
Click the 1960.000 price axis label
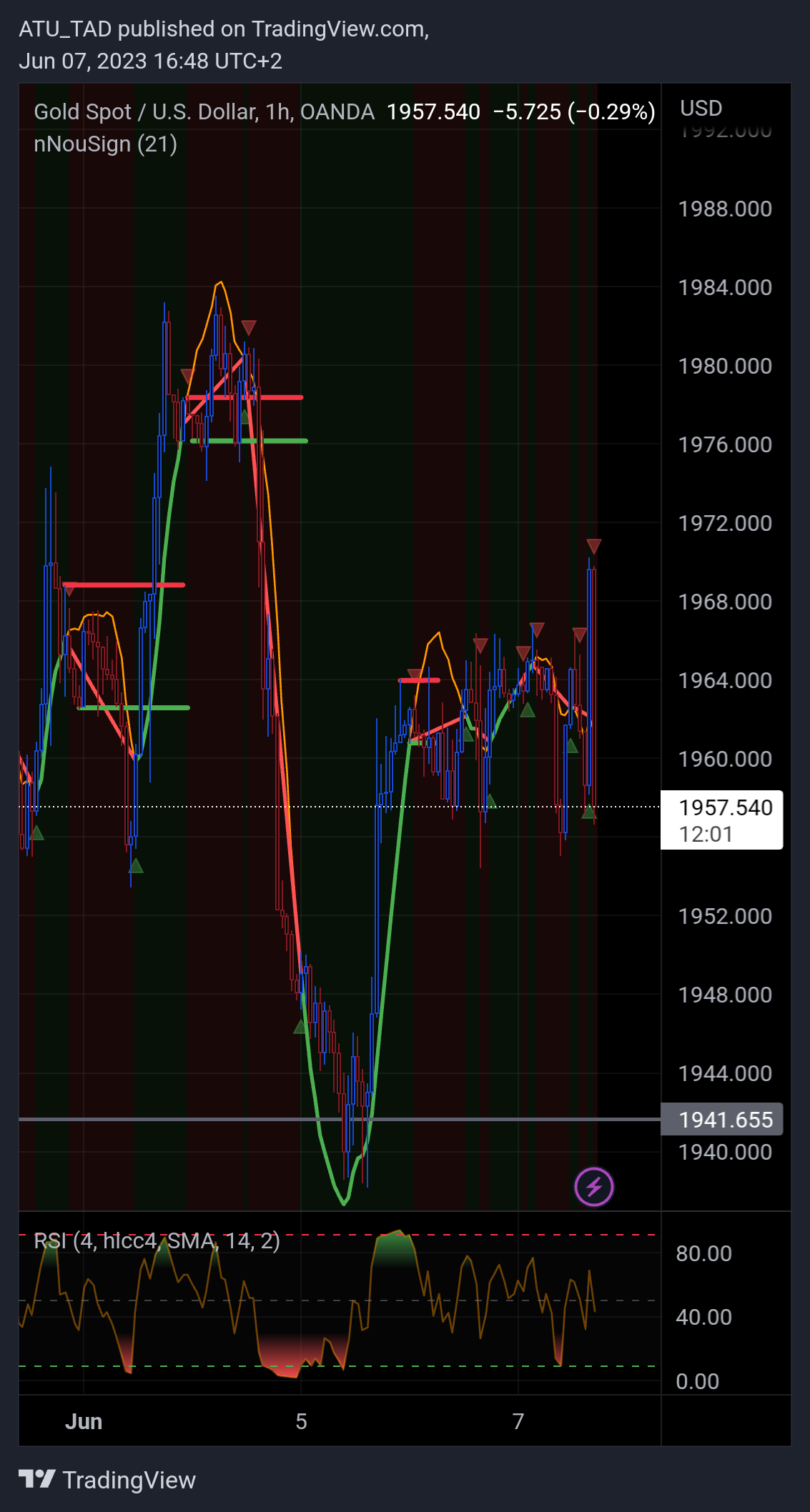(725, 759)
